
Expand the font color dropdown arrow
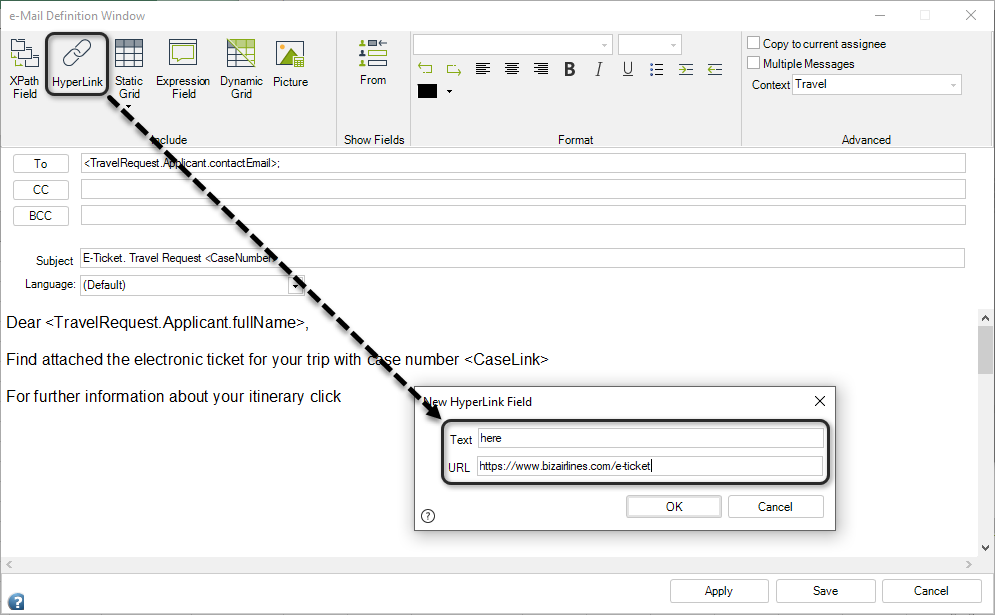(x=449, y=91)
